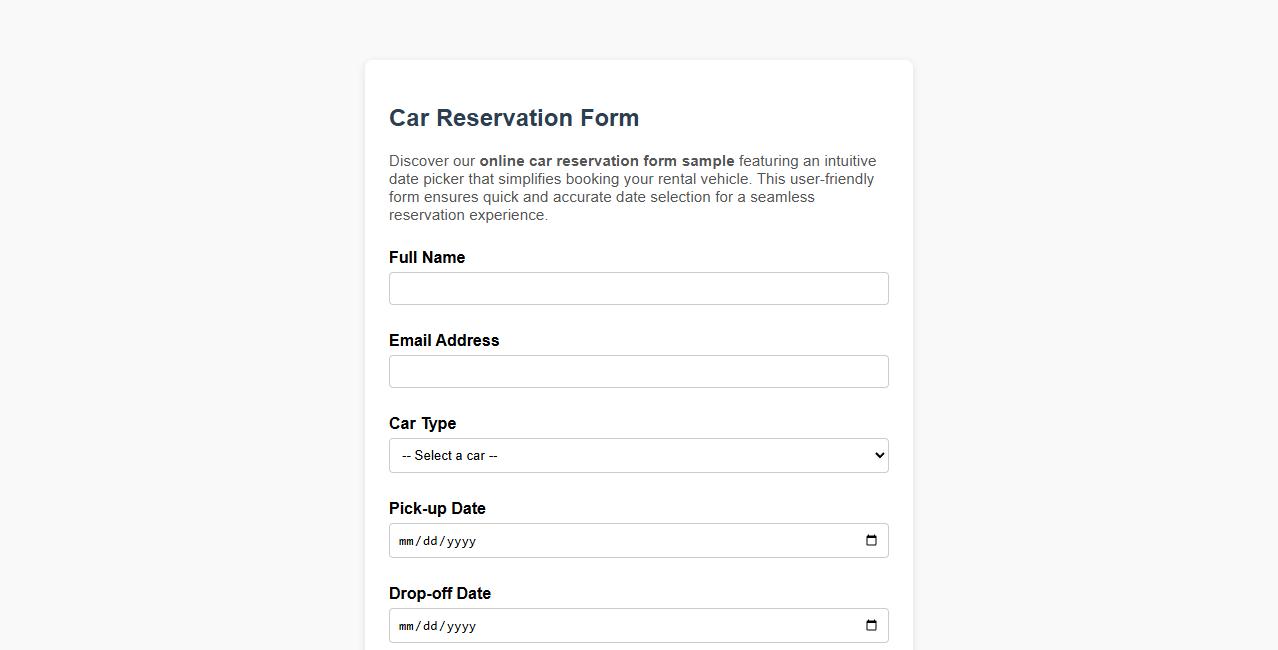Click the 'Full Name' label
1278x650 pixels.
pos(427,257)
